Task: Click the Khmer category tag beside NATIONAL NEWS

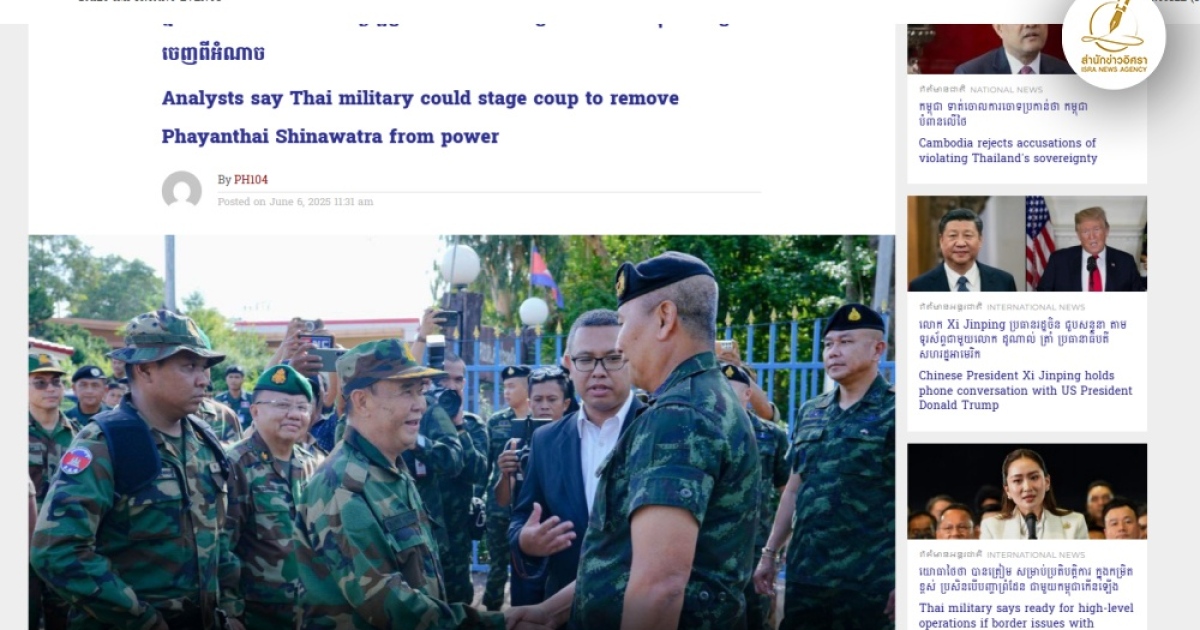Action: click(x=942, y=89)
